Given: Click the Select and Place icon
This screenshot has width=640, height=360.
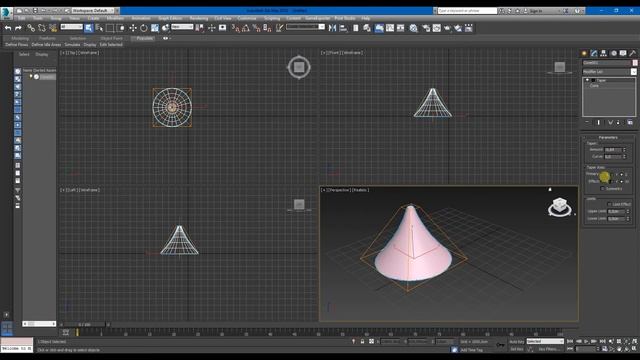Looking at the screenshot, I should pos(165,28).
